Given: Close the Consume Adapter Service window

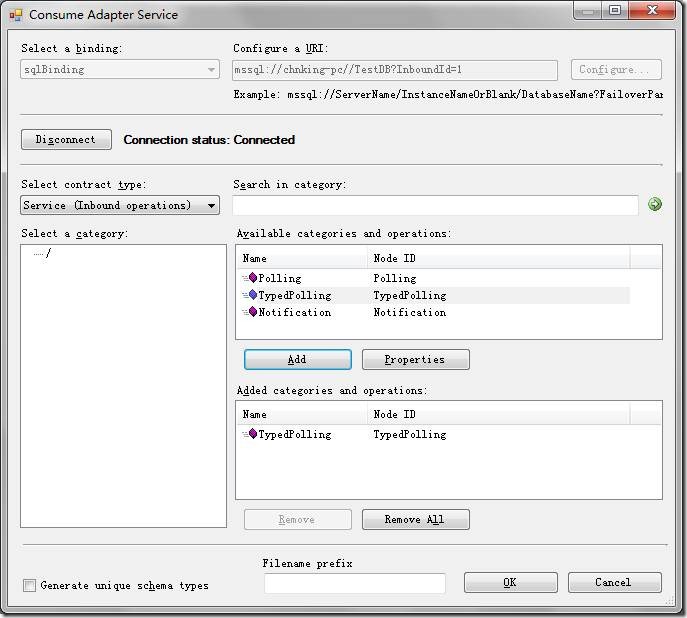Looking at the screenshot, I should 652,10.
